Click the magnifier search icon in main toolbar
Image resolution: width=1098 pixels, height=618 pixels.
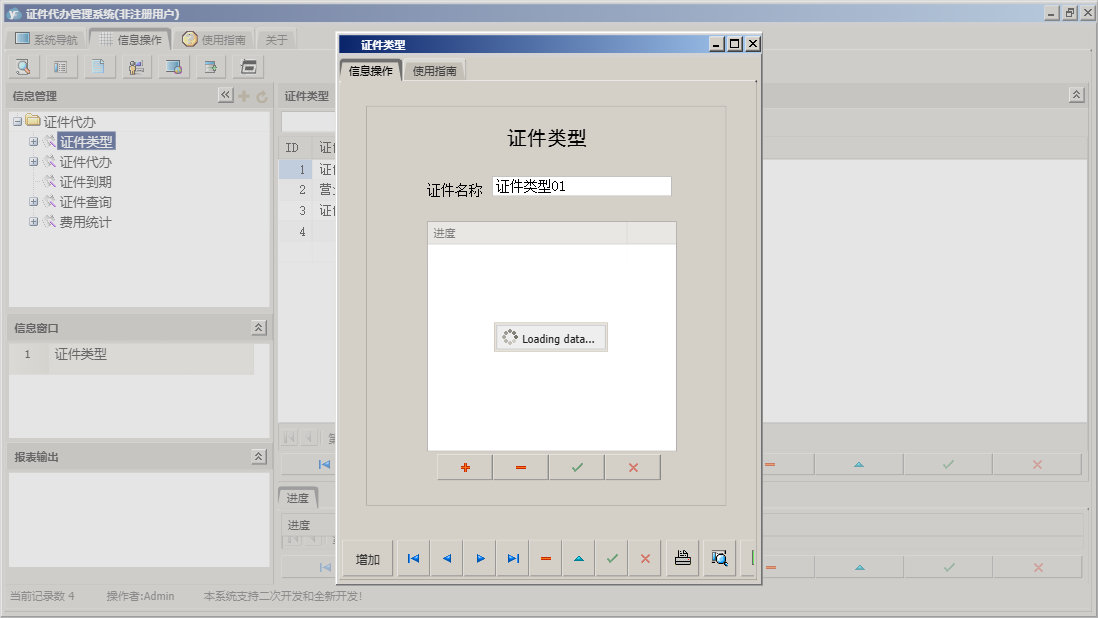[23, 67]
